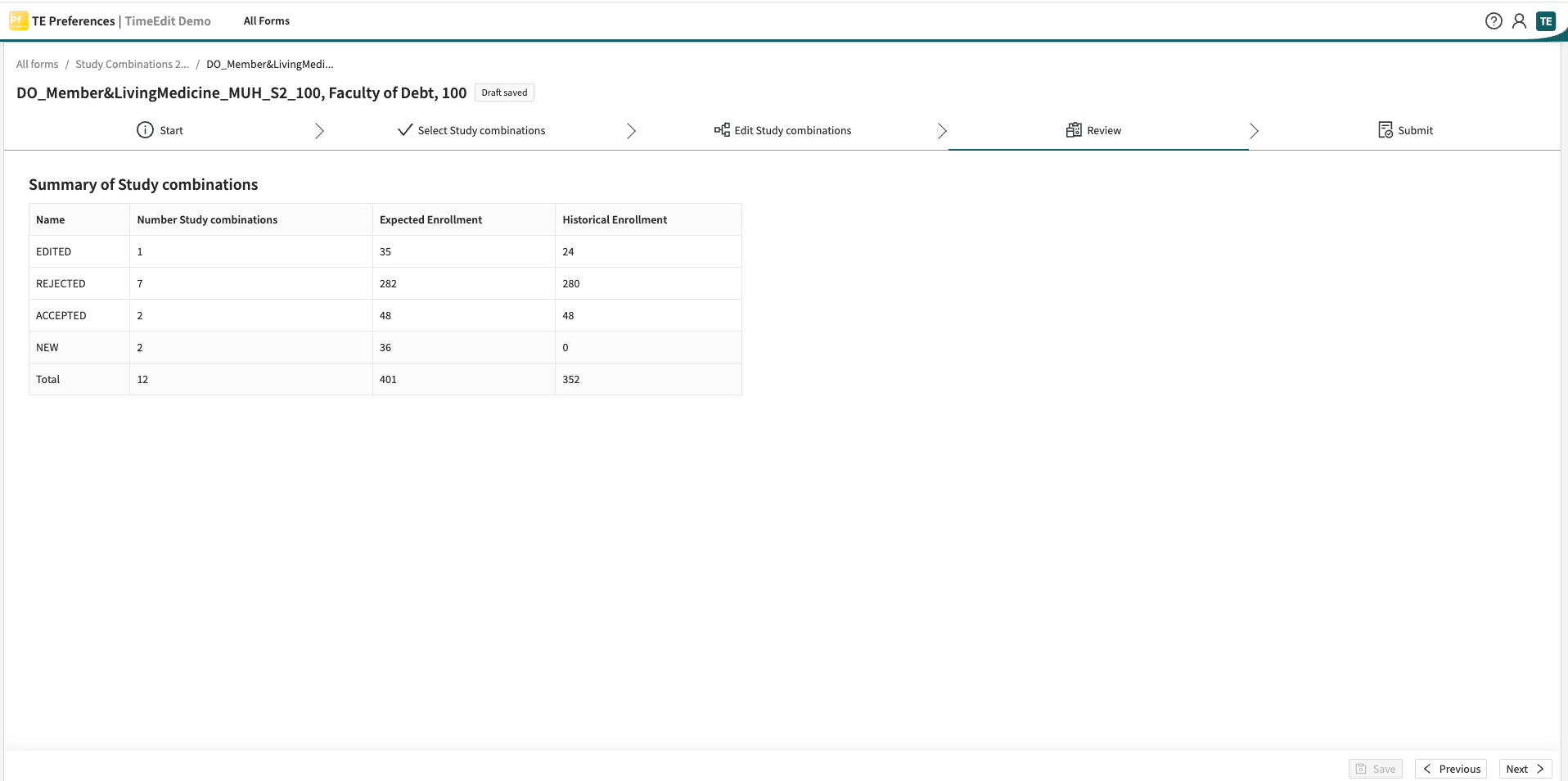Click the chevron after the Start step
The image size is (1568, 781).
pyautogui.click(x=320, y=131)
